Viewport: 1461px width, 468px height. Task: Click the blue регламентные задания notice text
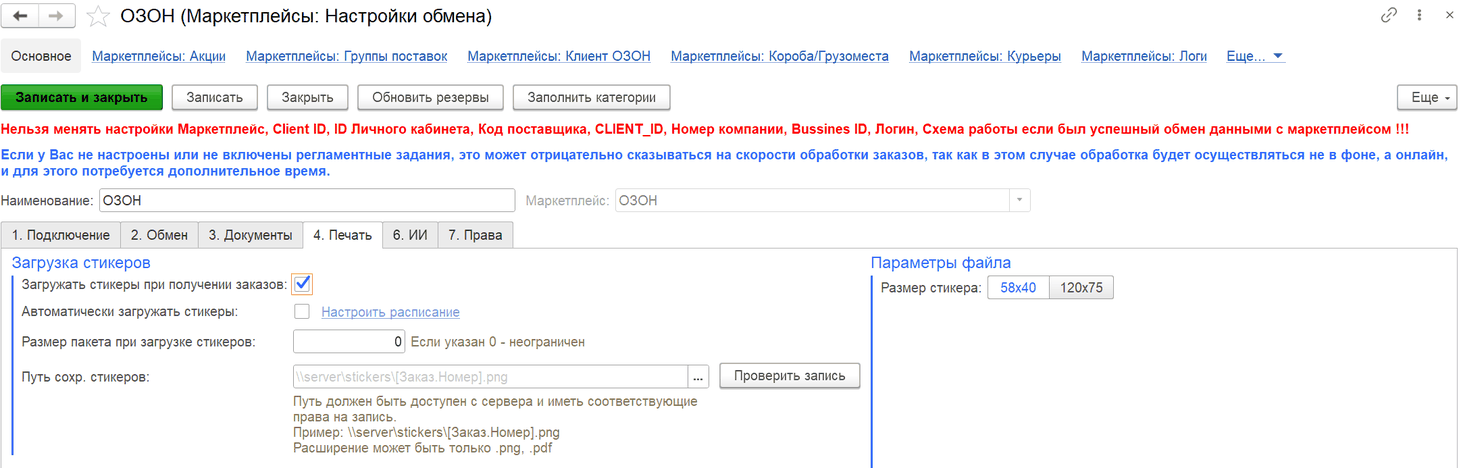725,163
